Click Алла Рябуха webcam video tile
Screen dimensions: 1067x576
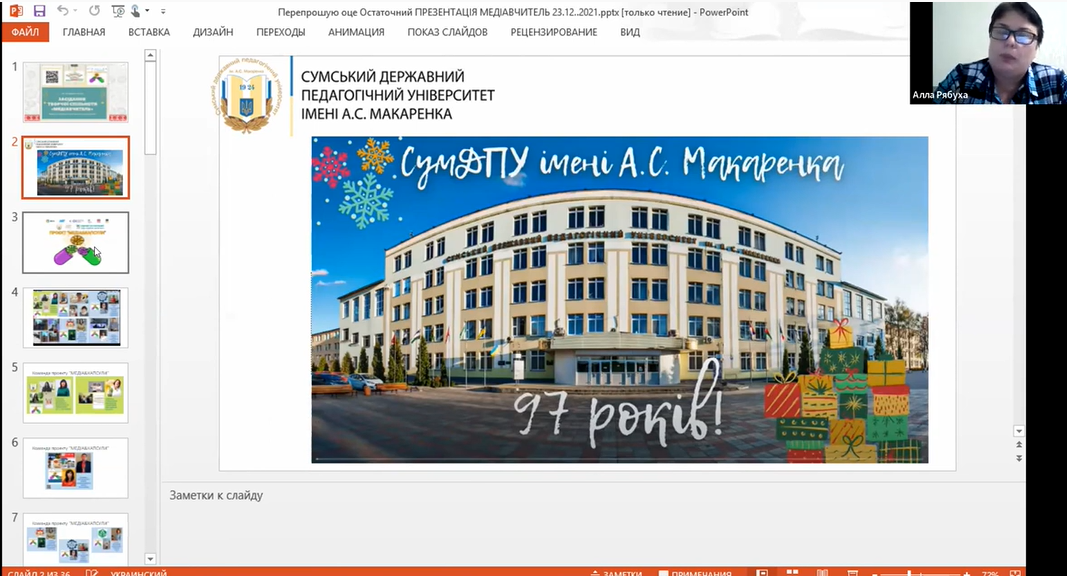tap(988, 53)
